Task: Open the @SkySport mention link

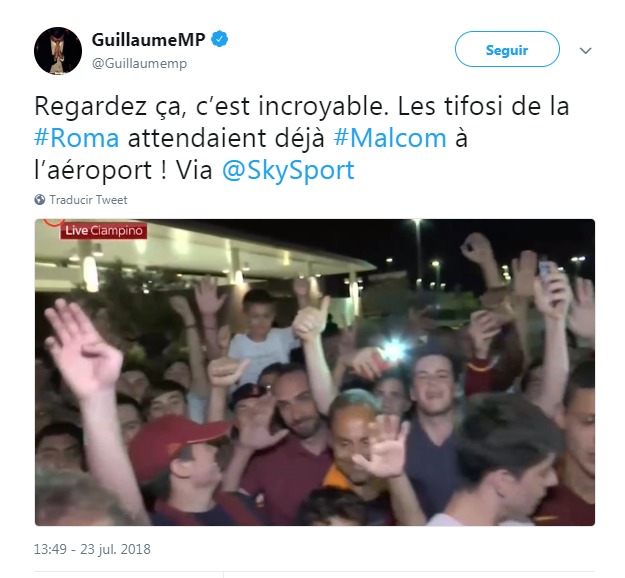Action: 288,171
